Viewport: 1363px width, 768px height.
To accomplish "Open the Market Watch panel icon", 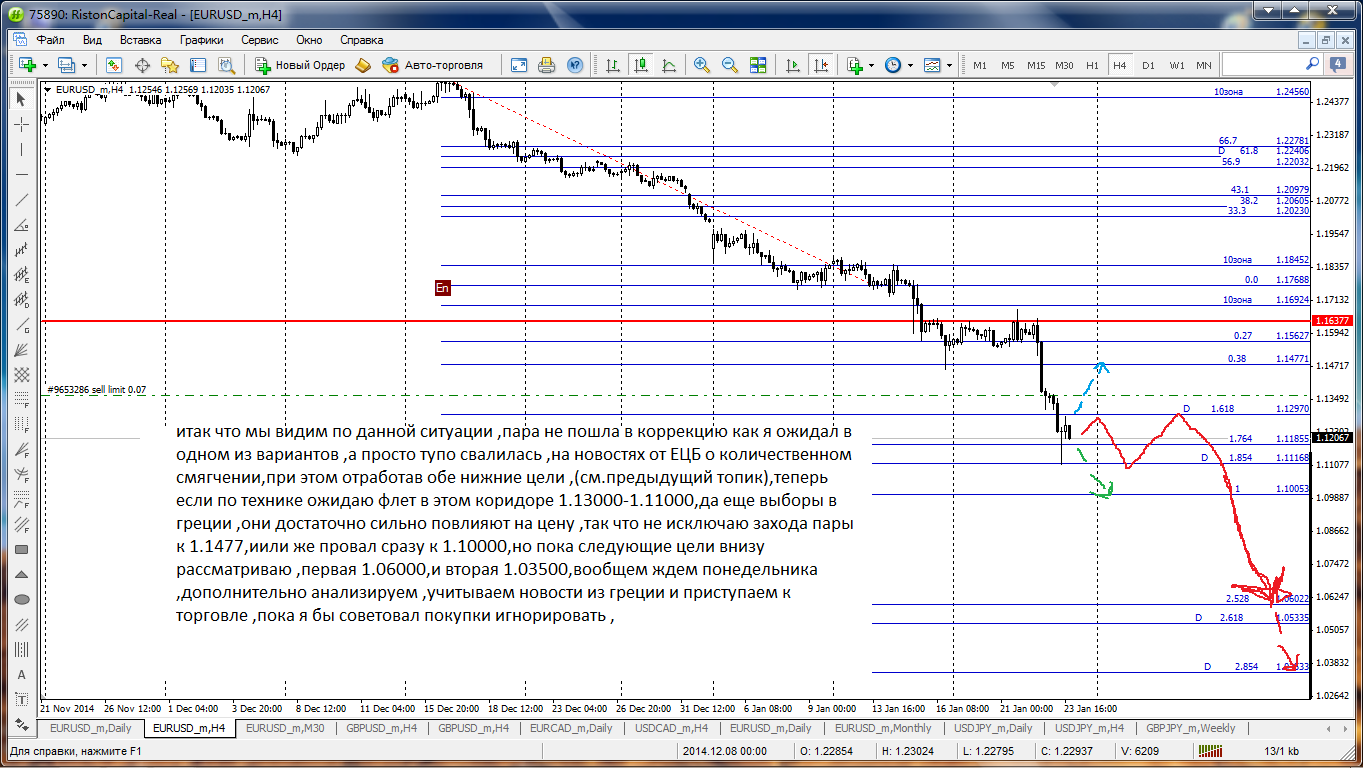I will point(114,65).
